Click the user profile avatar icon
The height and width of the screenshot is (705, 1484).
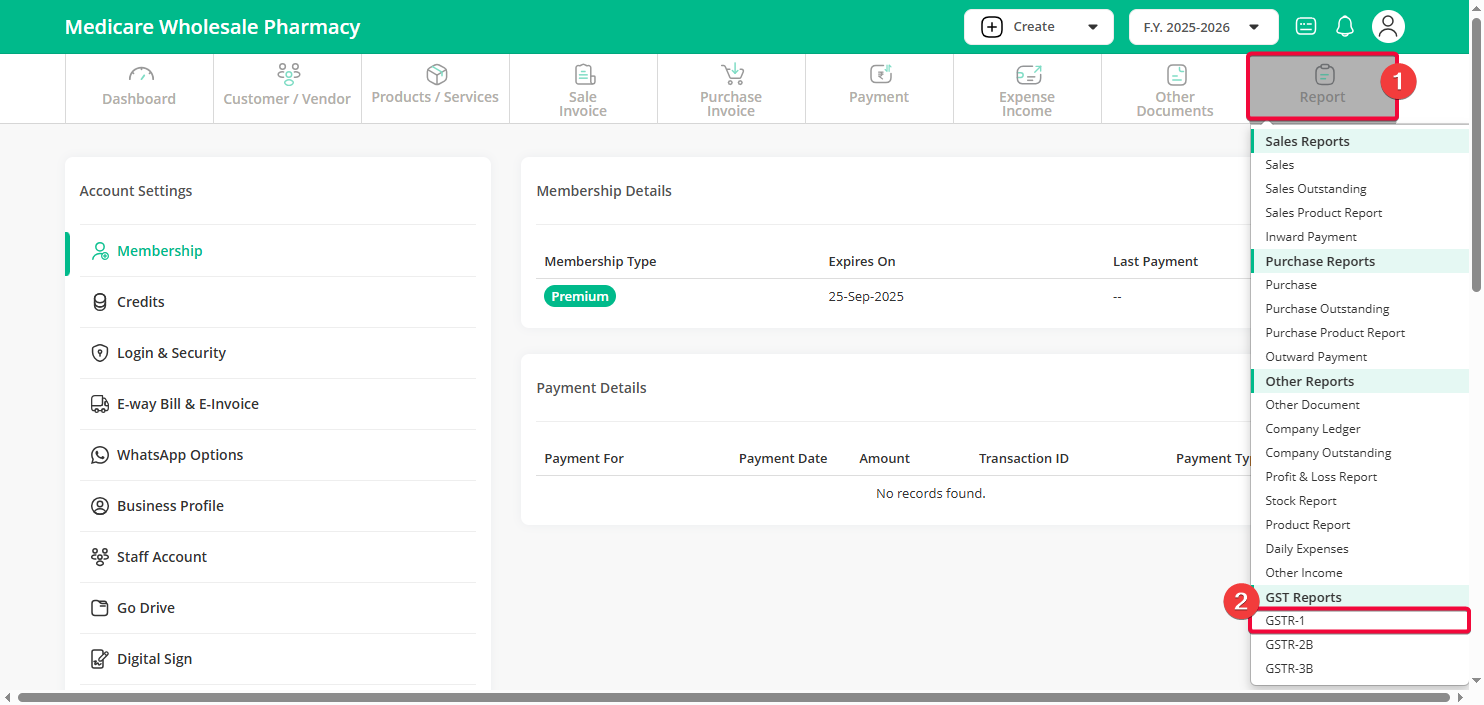[1388, 27]
